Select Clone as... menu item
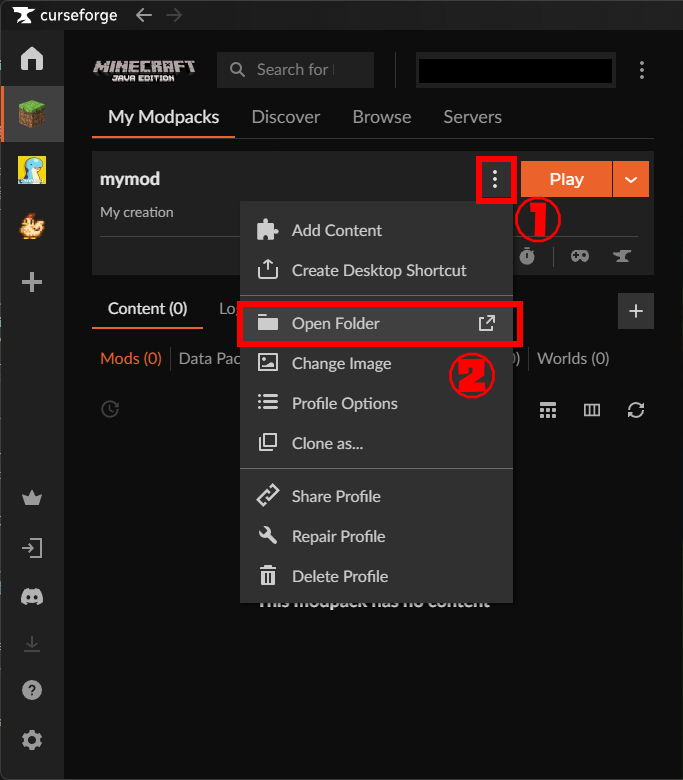 click(x=376, y=443)
